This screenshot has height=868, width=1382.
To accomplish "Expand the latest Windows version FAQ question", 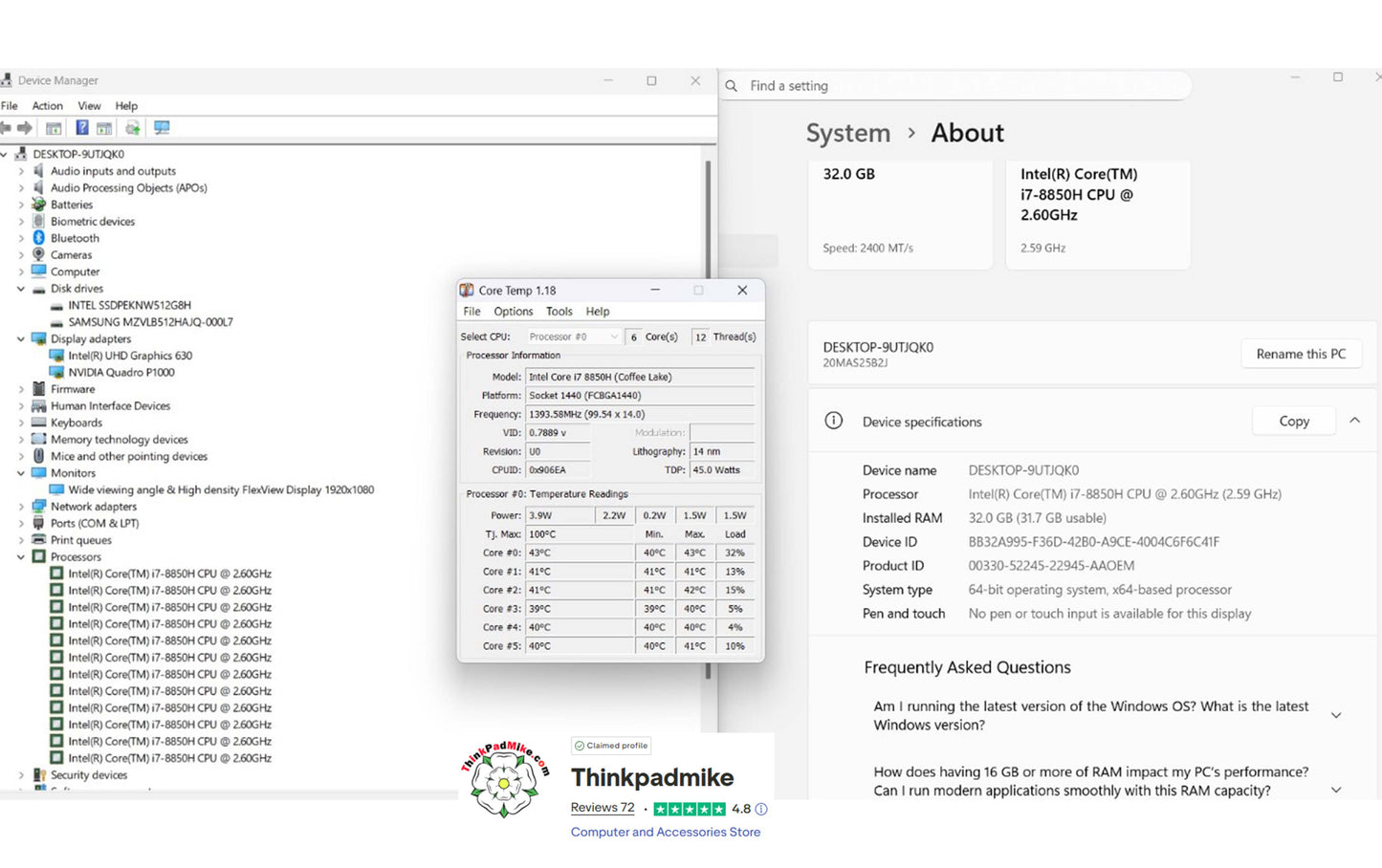I will click(1336, 715).
